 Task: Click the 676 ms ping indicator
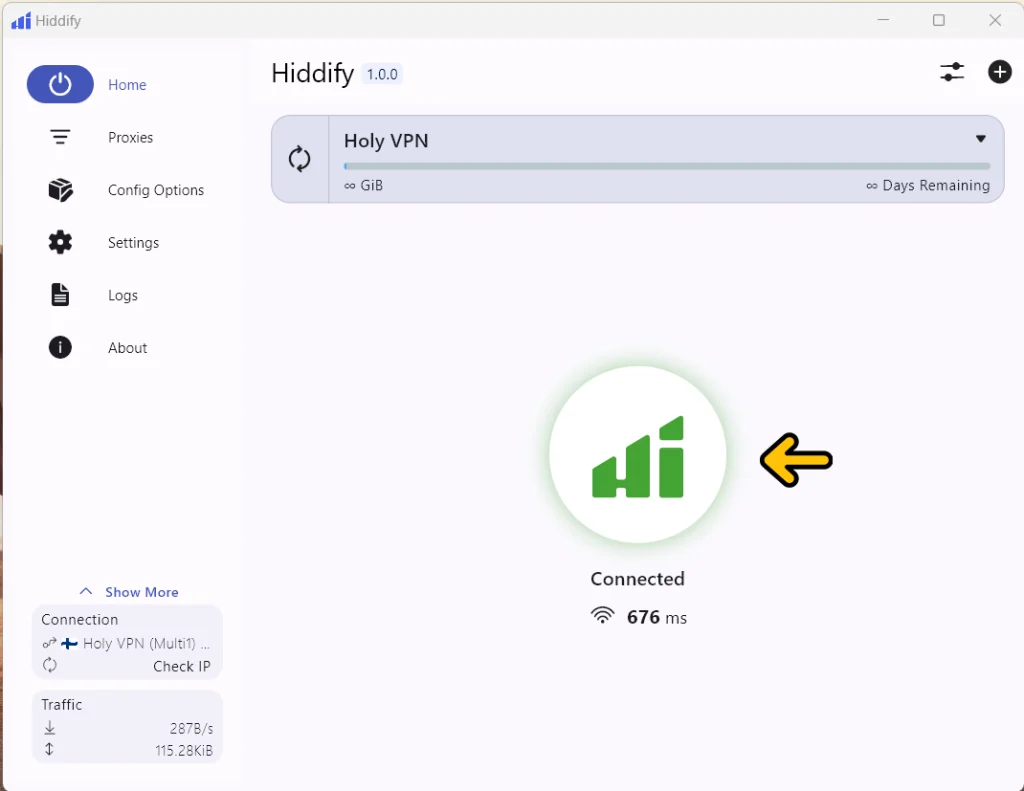(639, 616)
